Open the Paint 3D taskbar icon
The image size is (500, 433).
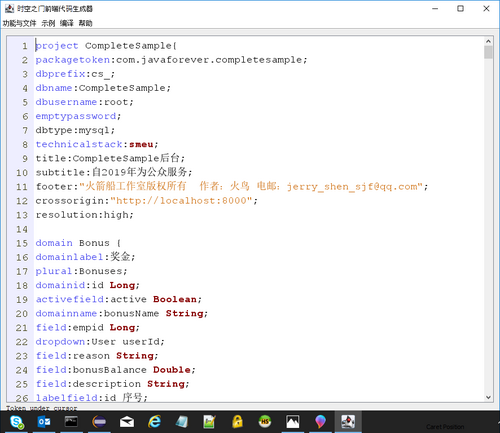pos(320,422)
